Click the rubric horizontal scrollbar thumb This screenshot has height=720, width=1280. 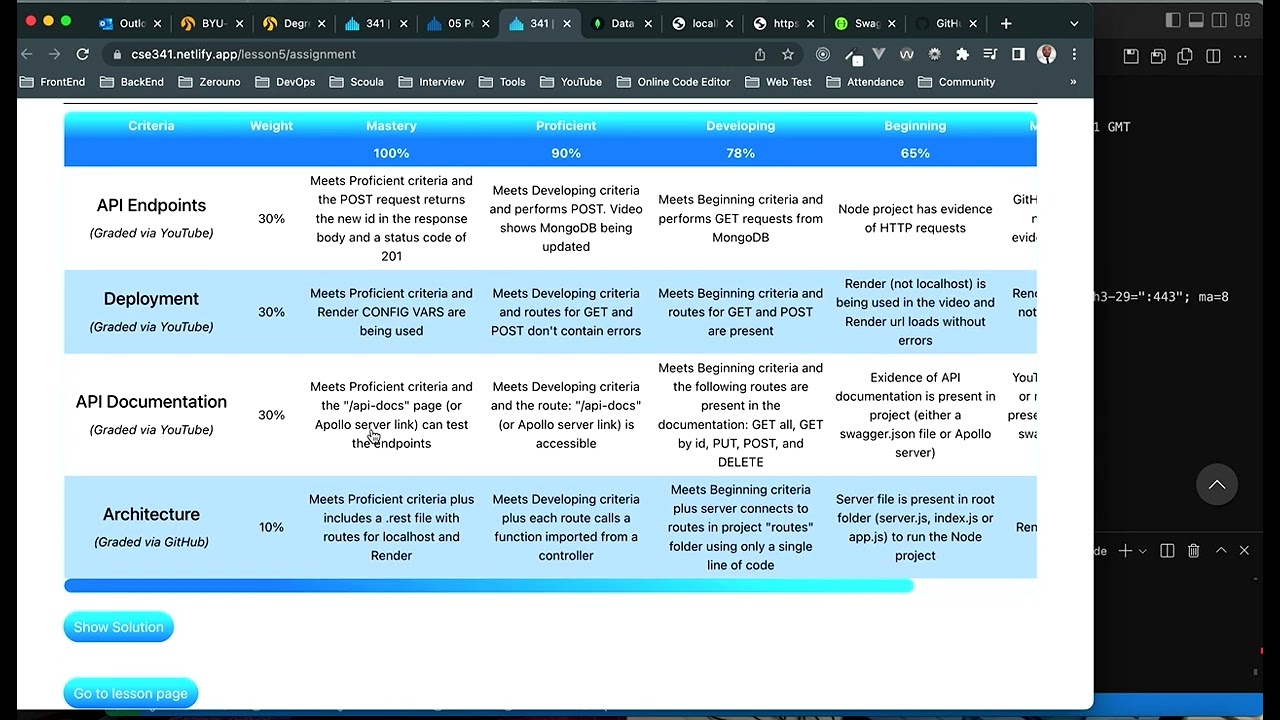[x=489, y=586]
